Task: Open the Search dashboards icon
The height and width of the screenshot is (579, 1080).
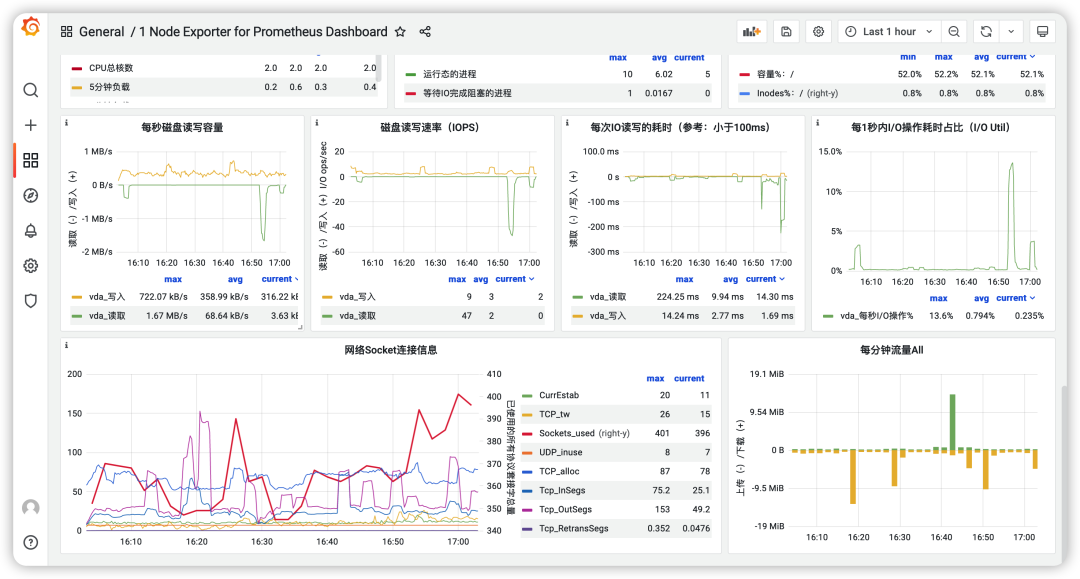Action: pyautogui.click(x=30, y=90)
